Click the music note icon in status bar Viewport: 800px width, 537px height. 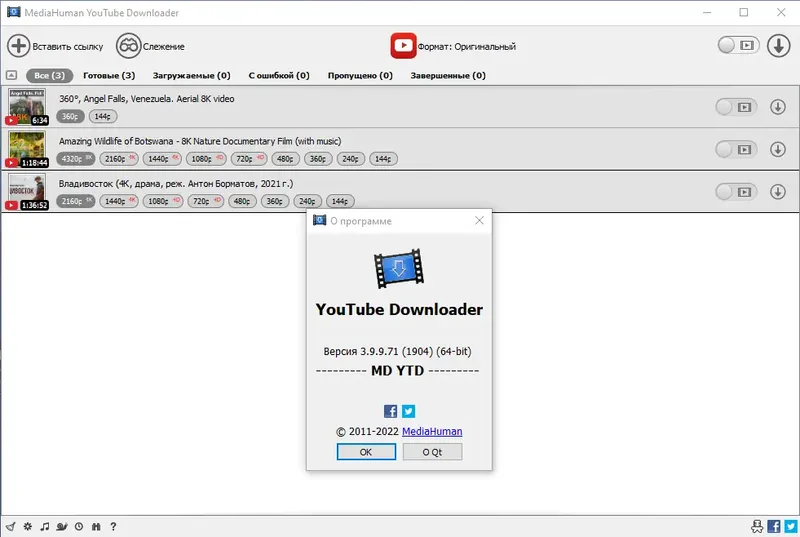pos(45,526)
